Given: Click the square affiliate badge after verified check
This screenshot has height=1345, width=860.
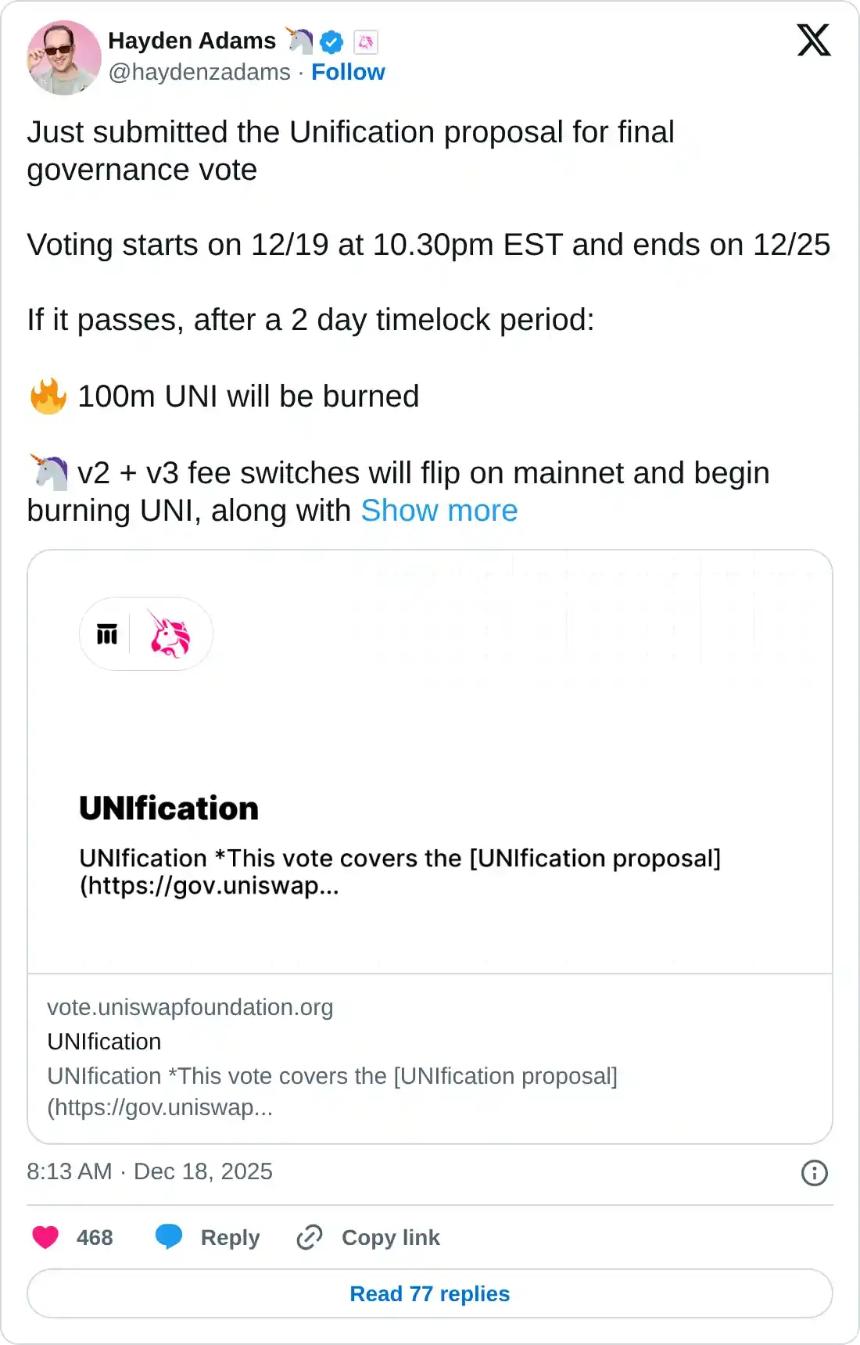Looking at the screenshot, I should coord(366,41).
